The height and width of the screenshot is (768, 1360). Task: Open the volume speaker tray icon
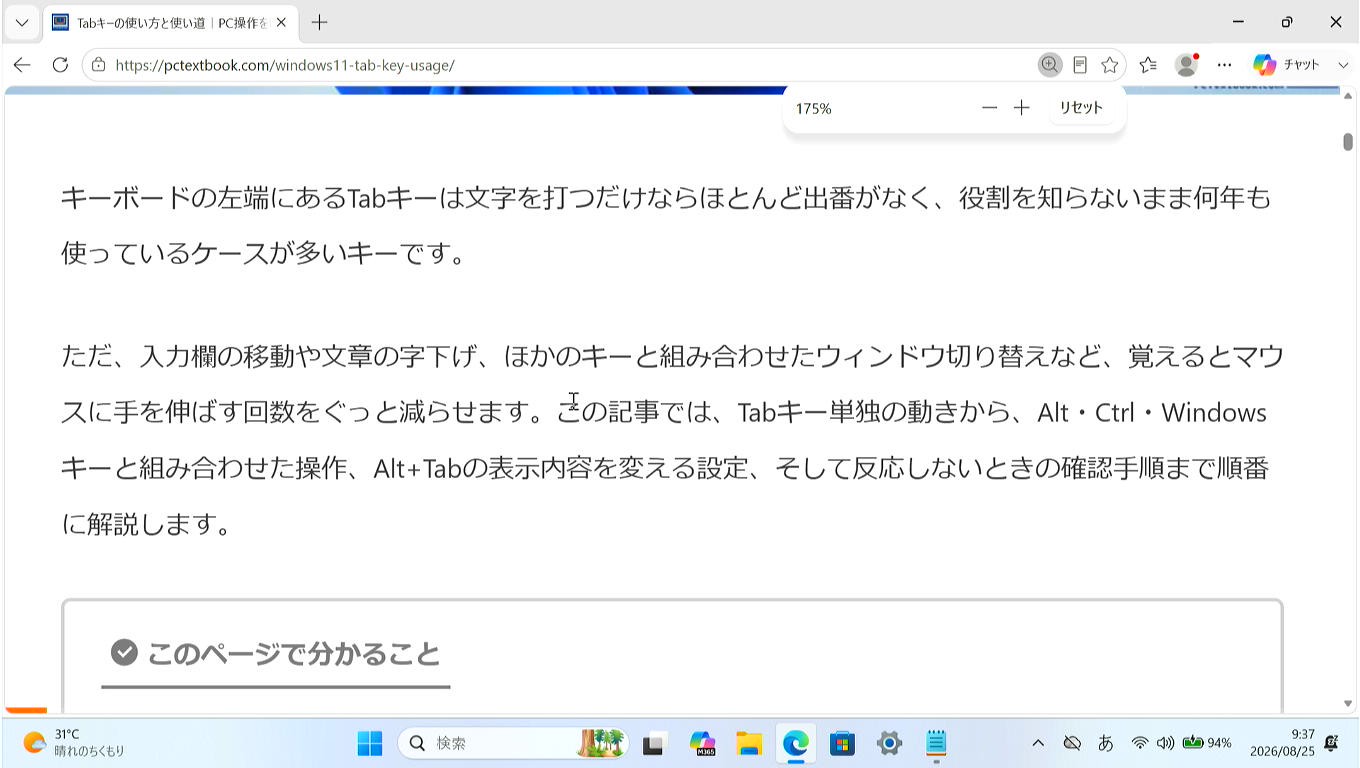tap(1165, 743)
